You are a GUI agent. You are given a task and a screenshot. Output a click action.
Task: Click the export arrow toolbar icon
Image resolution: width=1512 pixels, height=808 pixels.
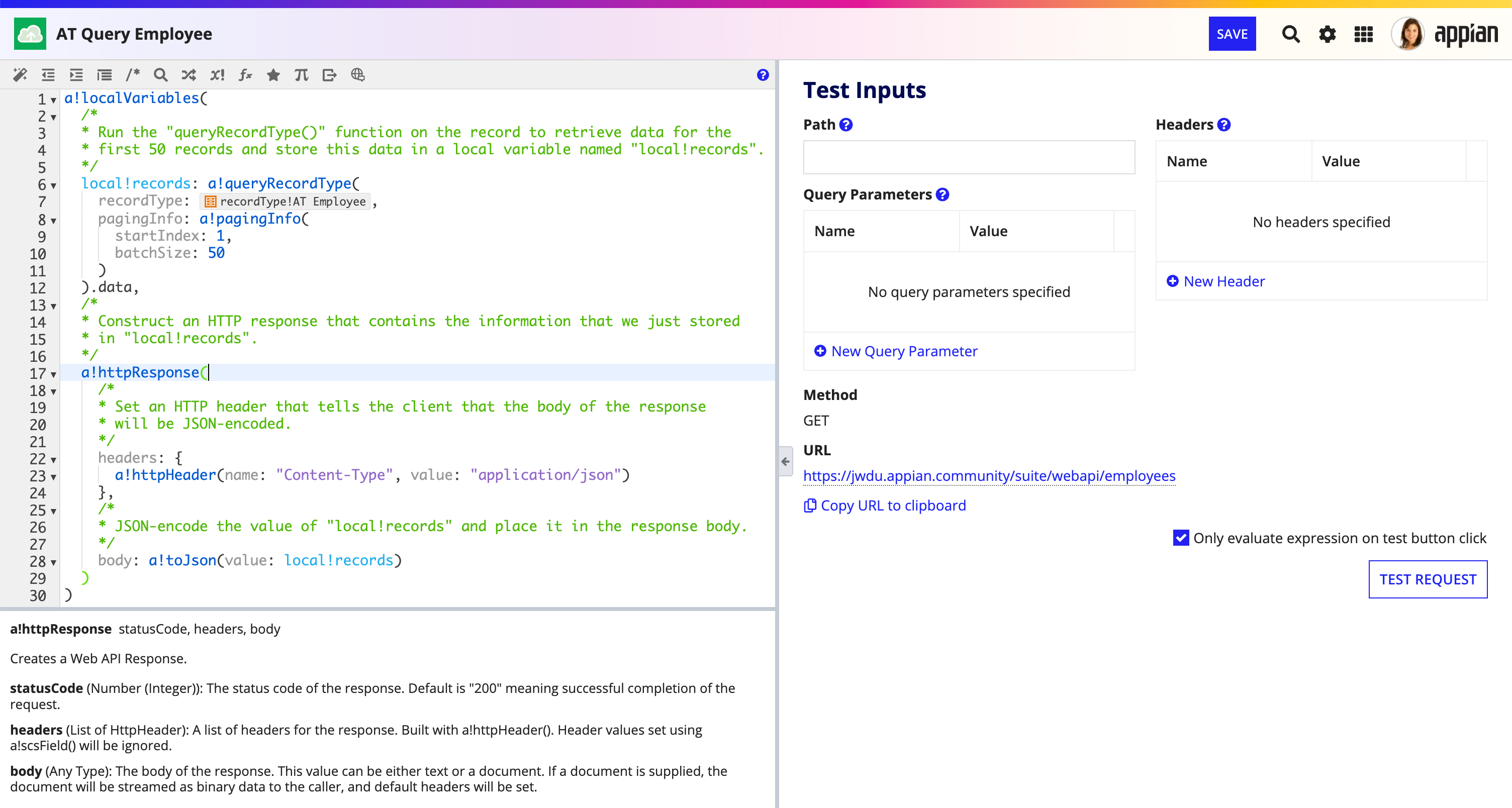pos(329,74)
